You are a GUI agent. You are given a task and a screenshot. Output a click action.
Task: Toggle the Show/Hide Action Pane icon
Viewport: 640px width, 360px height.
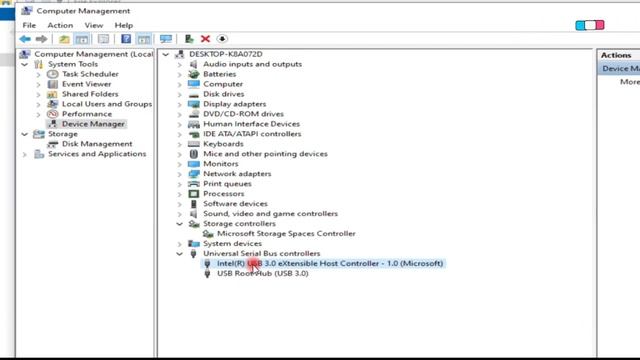(x=144, y=39)
